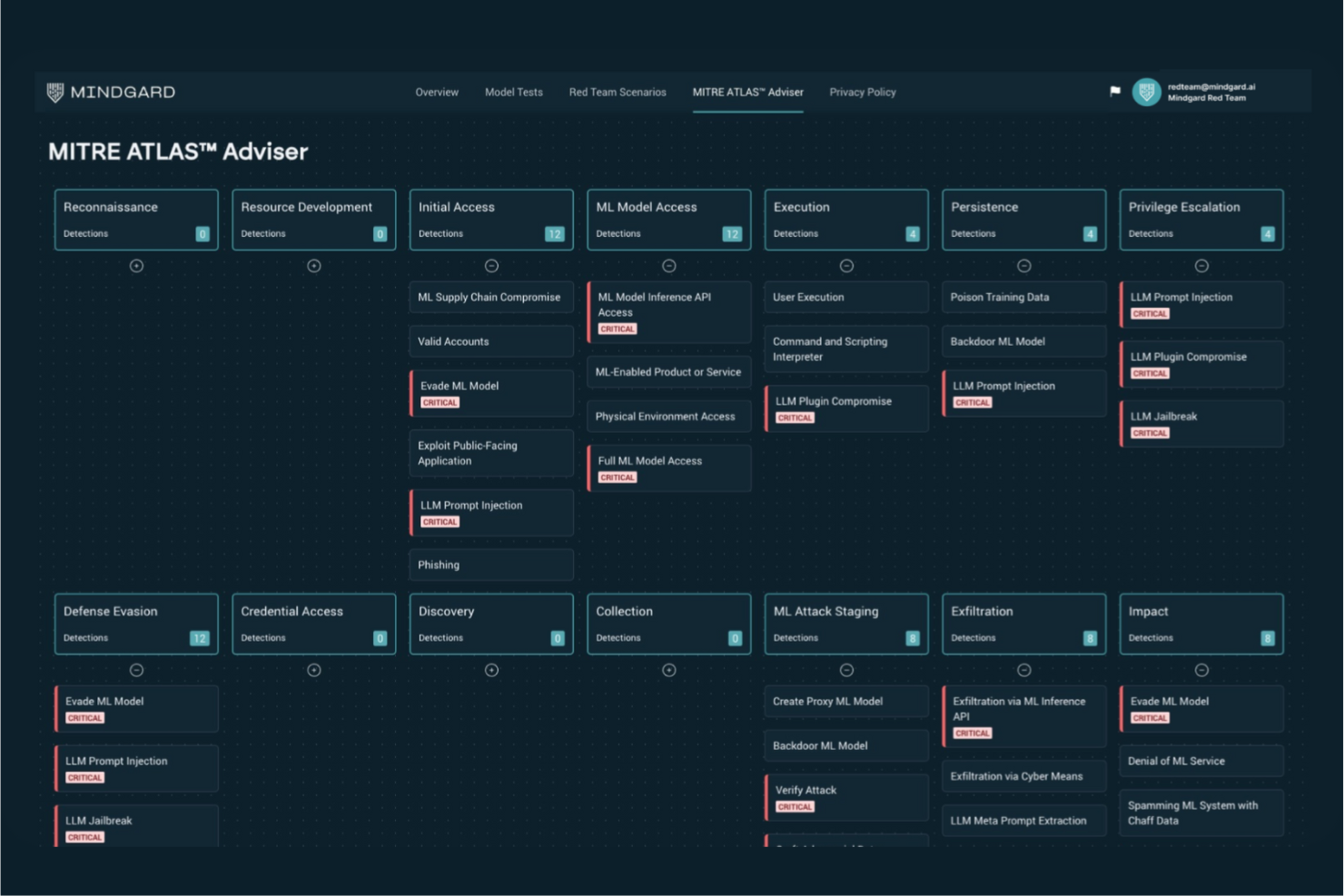Expand the Resource Development tactic list
This screenshot has width=1344, height=896.
pos(314,266)
